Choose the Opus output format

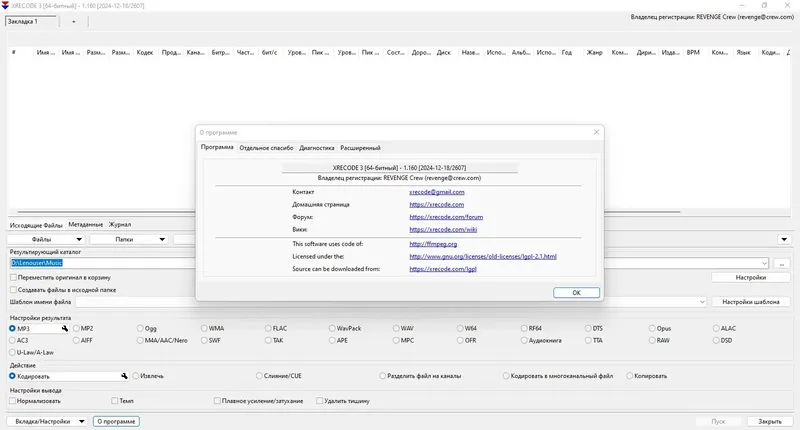(x=652, y=328)
